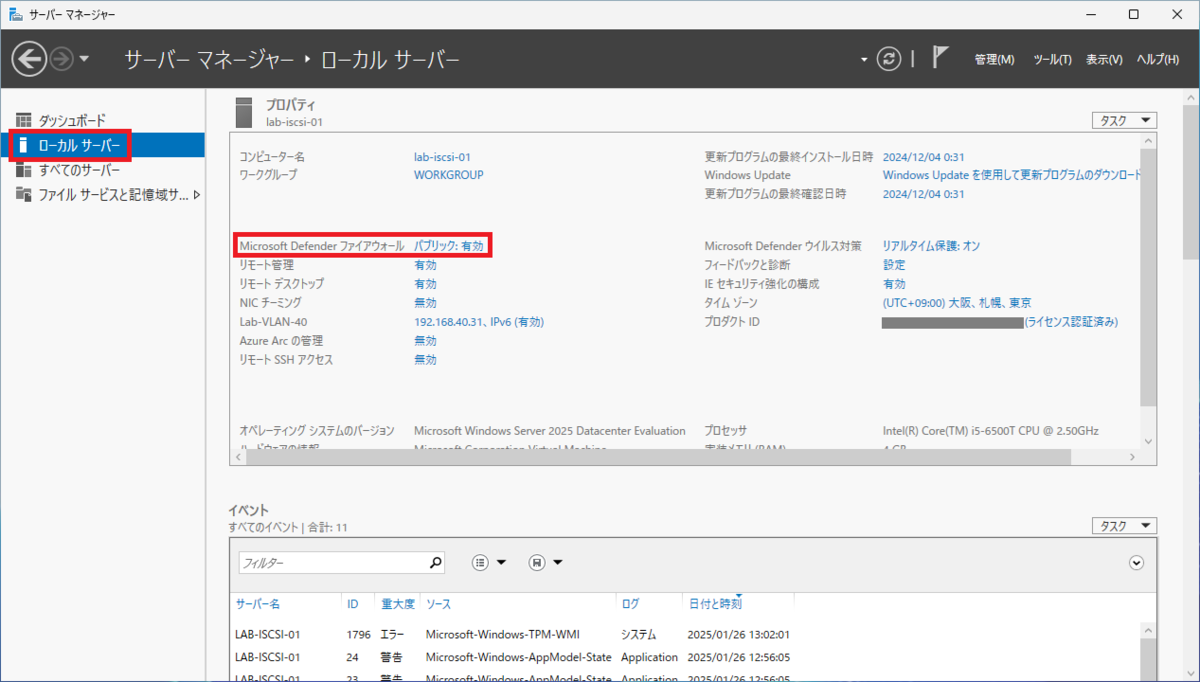Open the notifications flag icon
Image resolution: width=1200 pixels, height=682 pixels.
[x=940, y=58]
